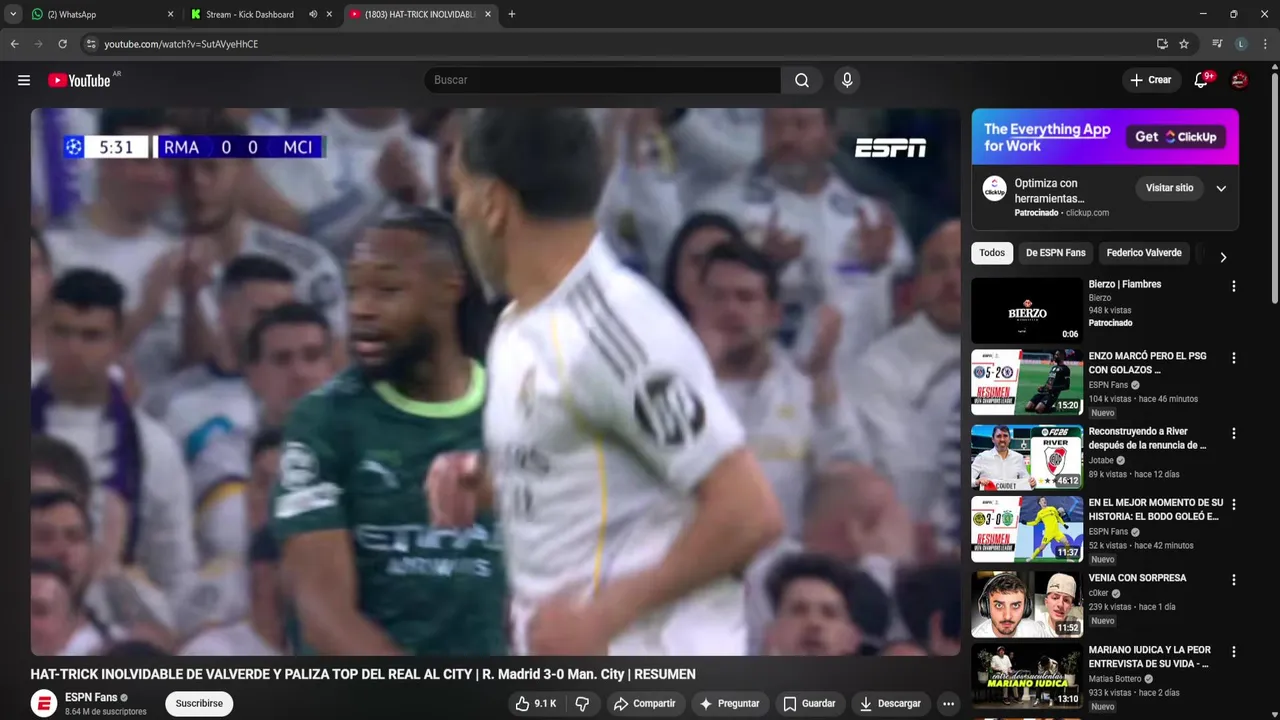Start voice search with microphone icon
1280x720 pixels.
point(847,80)
